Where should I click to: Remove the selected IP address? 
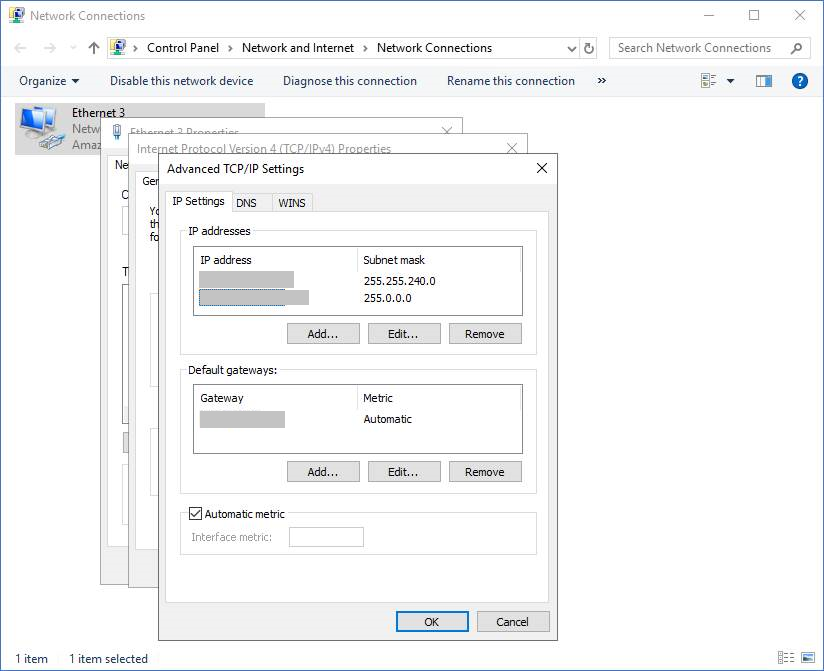(x=485, y=334)
